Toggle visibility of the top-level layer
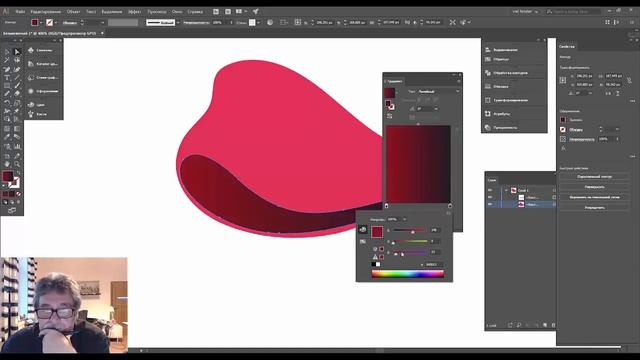This screenshot has height=360, width=640. click(x=490, y=190)
